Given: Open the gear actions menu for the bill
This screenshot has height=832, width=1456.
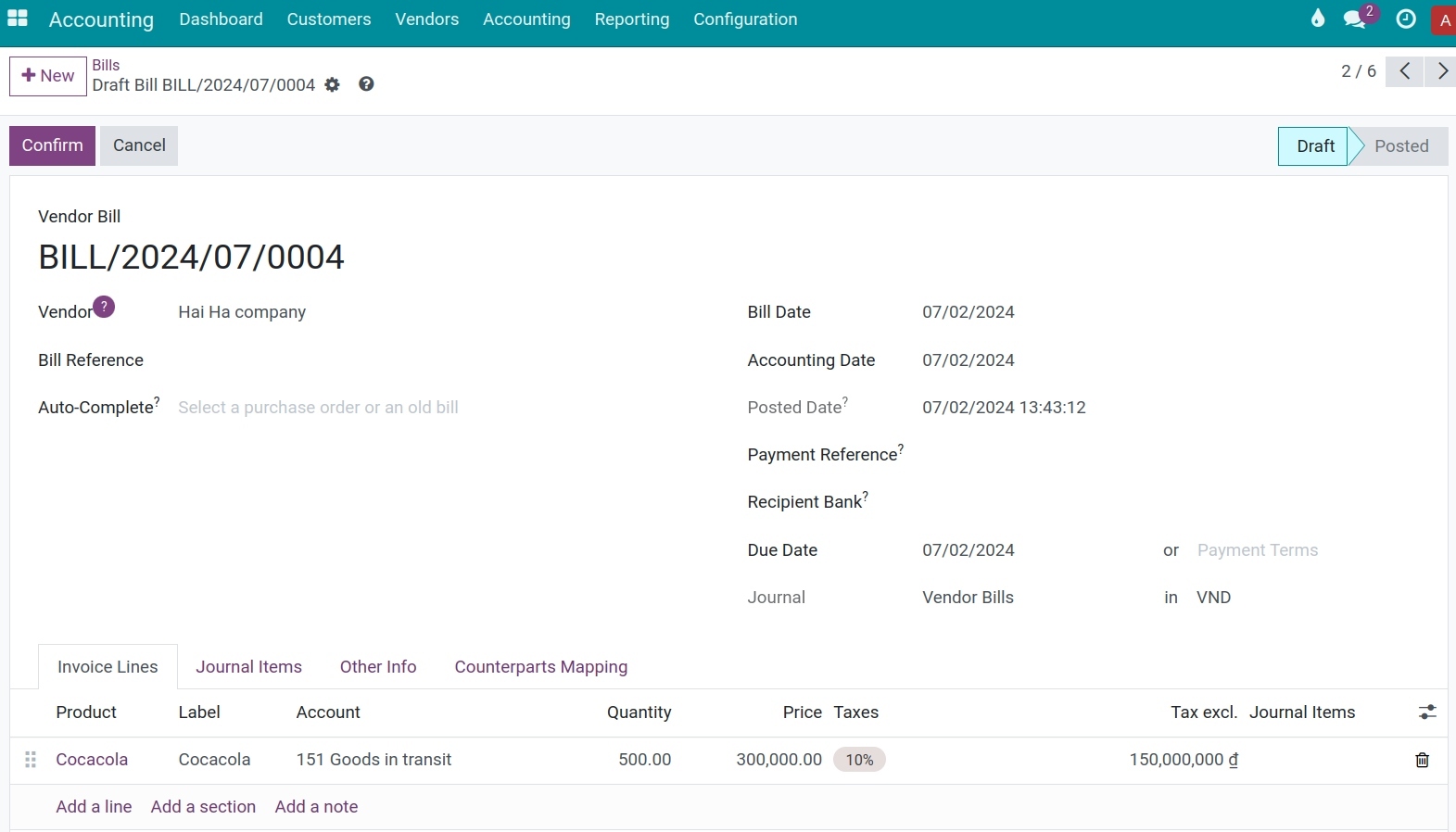Looking at the screenshot, I should [x=333, y=85].
